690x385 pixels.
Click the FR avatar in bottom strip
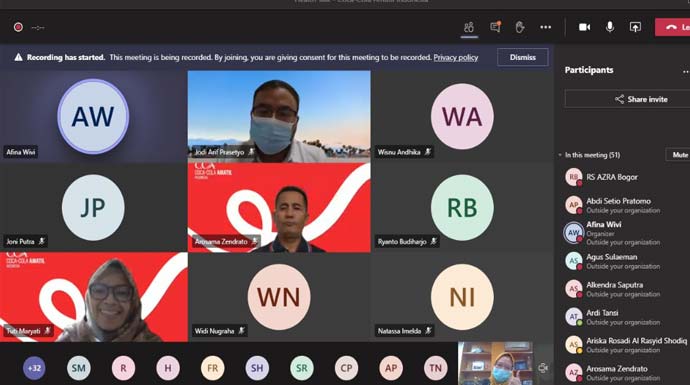click(x=213, y=368)
